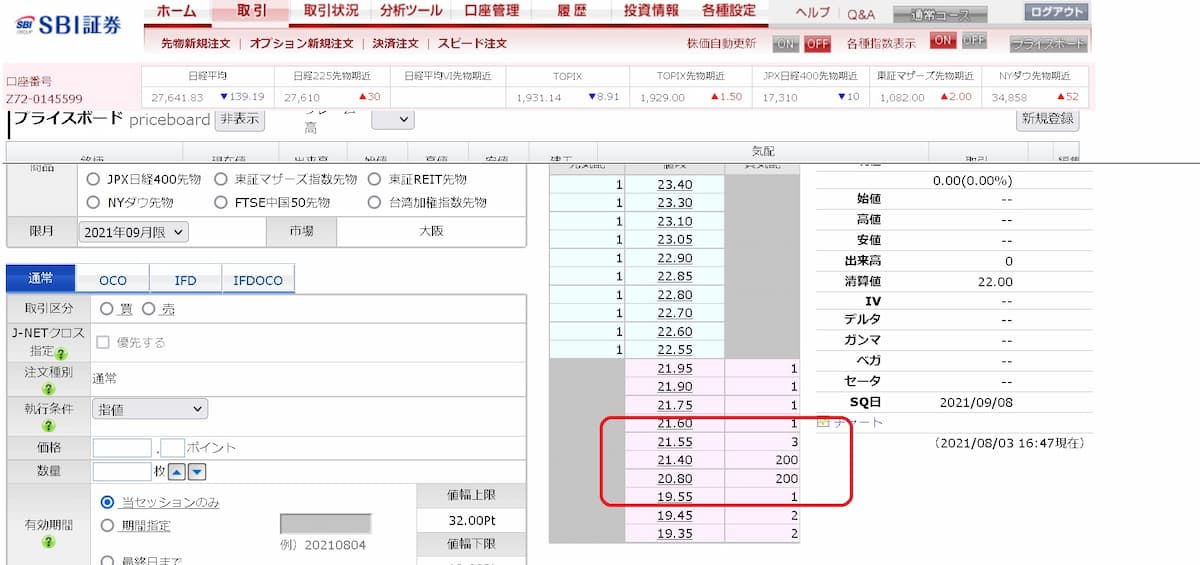
Task: Turn 各種指数表示 OFF
Action: tap(973, 41)
